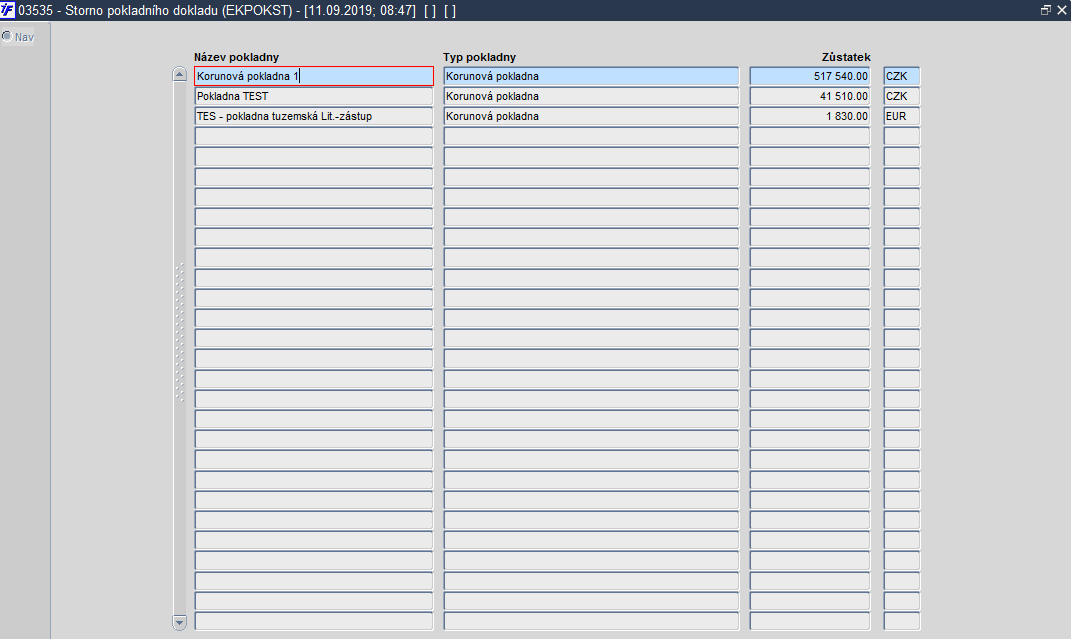Click balance value 41 510.00
Screen dimensions: 1071x639
[x=810, y=96]
